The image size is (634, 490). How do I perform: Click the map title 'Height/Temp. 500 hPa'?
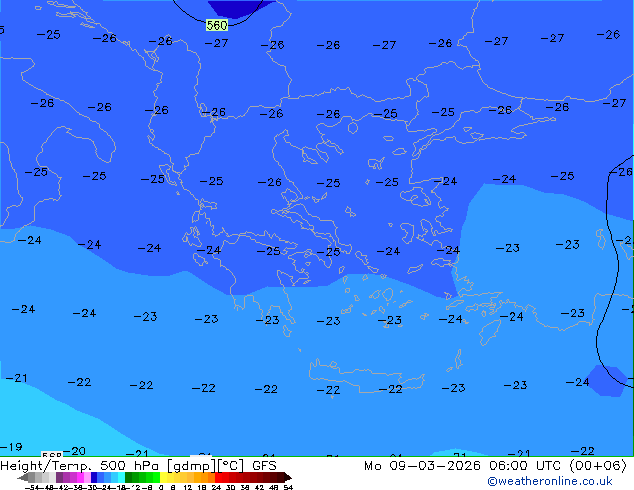pyautogui.click(x=81, y=466)
